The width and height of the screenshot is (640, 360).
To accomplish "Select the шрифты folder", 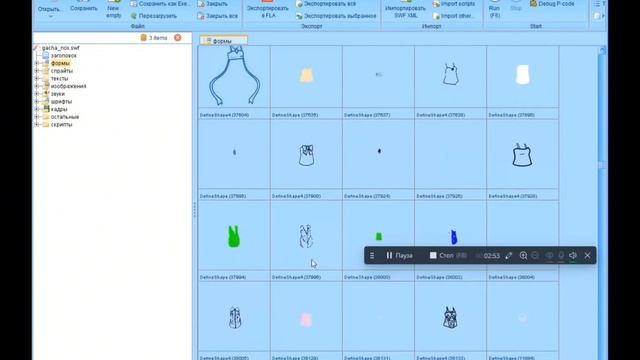I will click(x=61, y=102).
